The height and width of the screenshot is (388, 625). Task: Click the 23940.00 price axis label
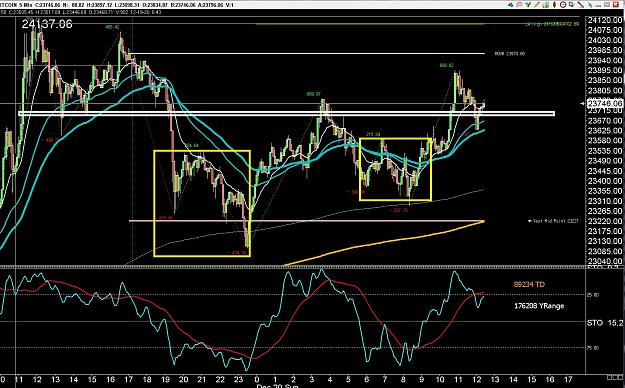(605, 60)
